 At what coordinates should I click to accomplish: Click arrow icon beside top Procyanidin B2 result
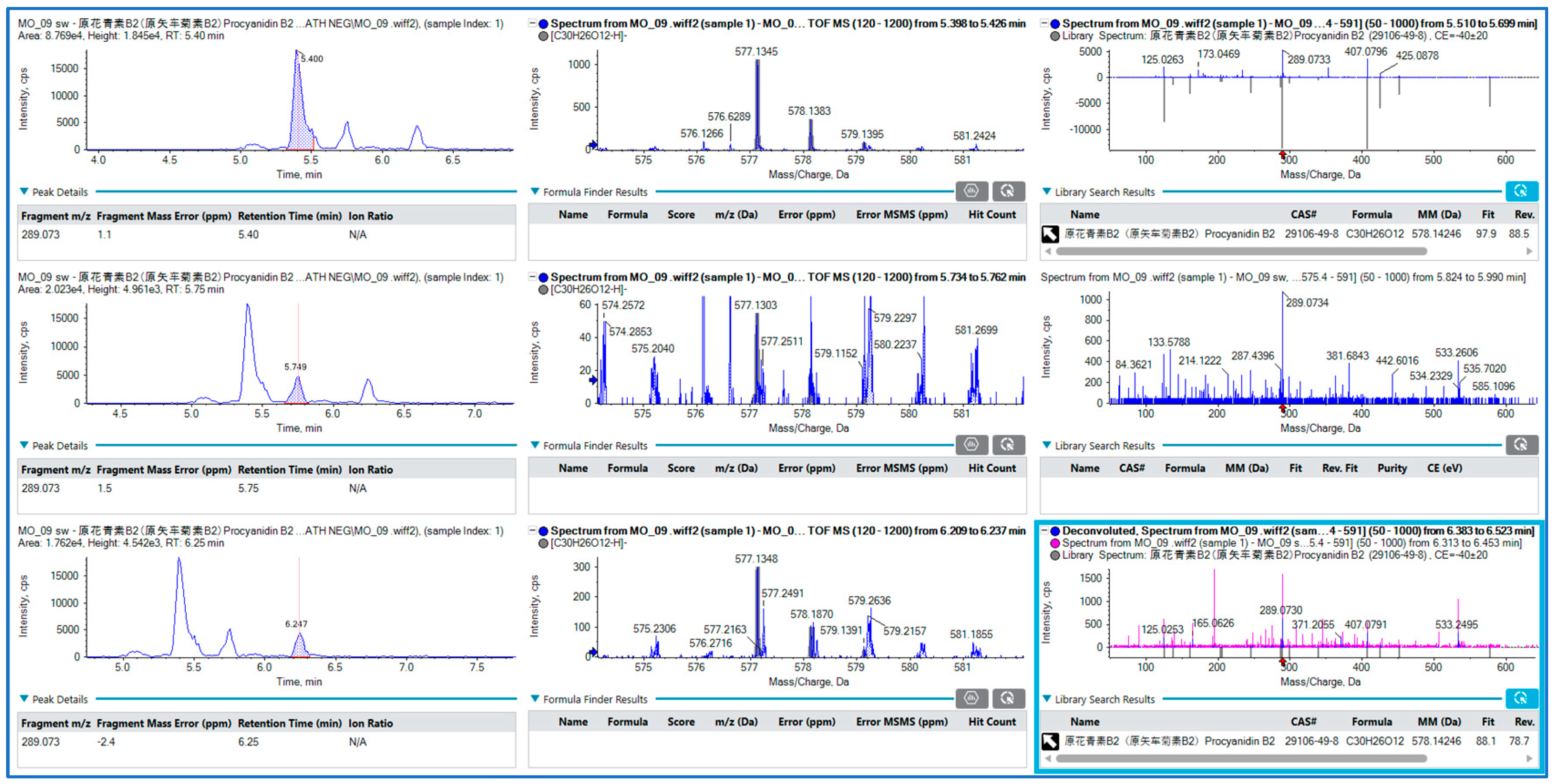[1051, 234]
